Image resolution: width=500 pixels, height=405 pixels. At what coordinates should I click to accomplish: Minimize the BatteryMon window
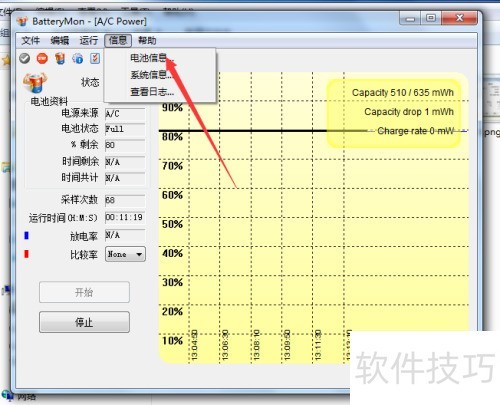coord(410,19)
